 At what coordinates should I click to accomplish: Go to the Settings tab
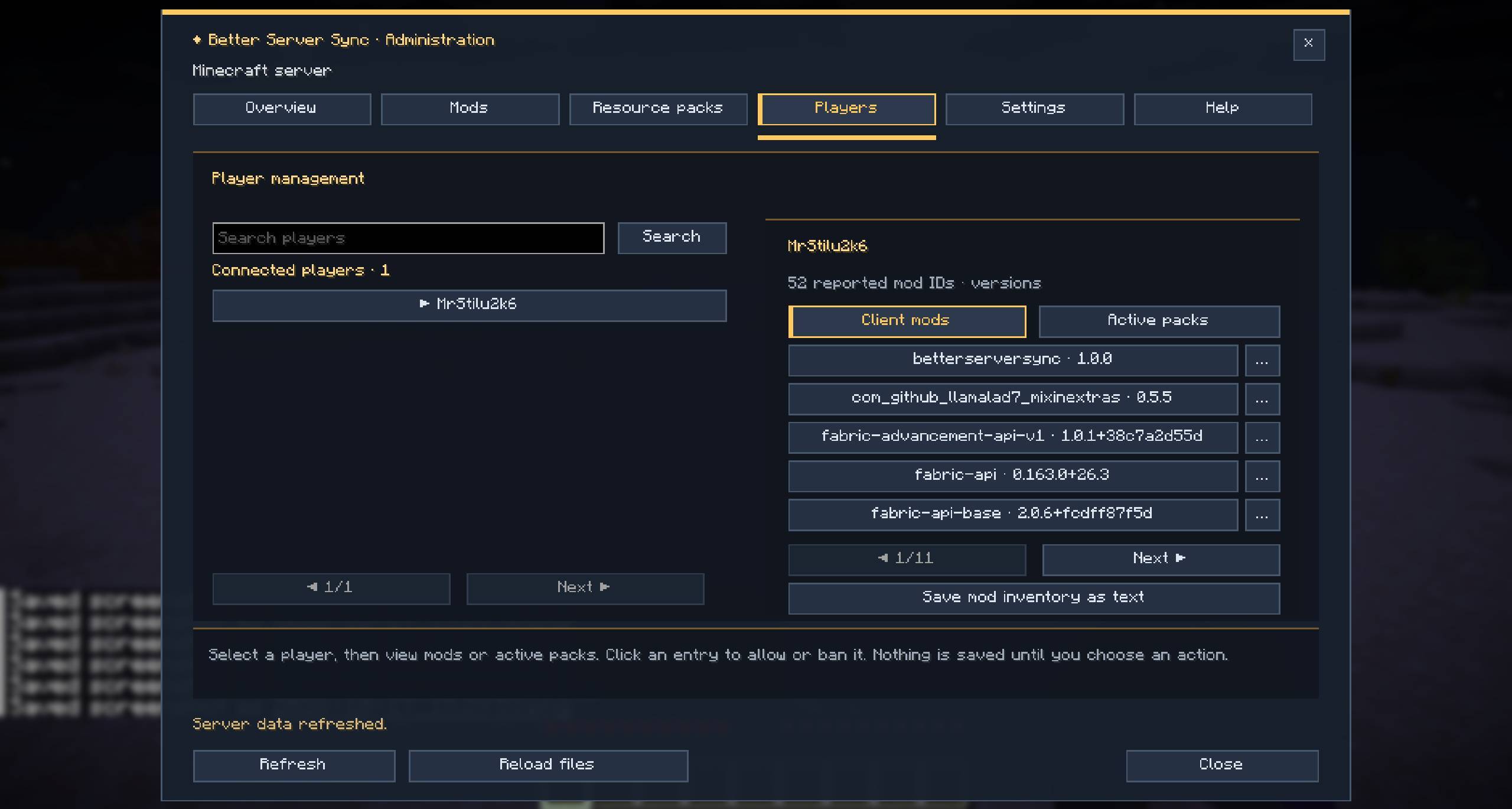point(1034,109)
